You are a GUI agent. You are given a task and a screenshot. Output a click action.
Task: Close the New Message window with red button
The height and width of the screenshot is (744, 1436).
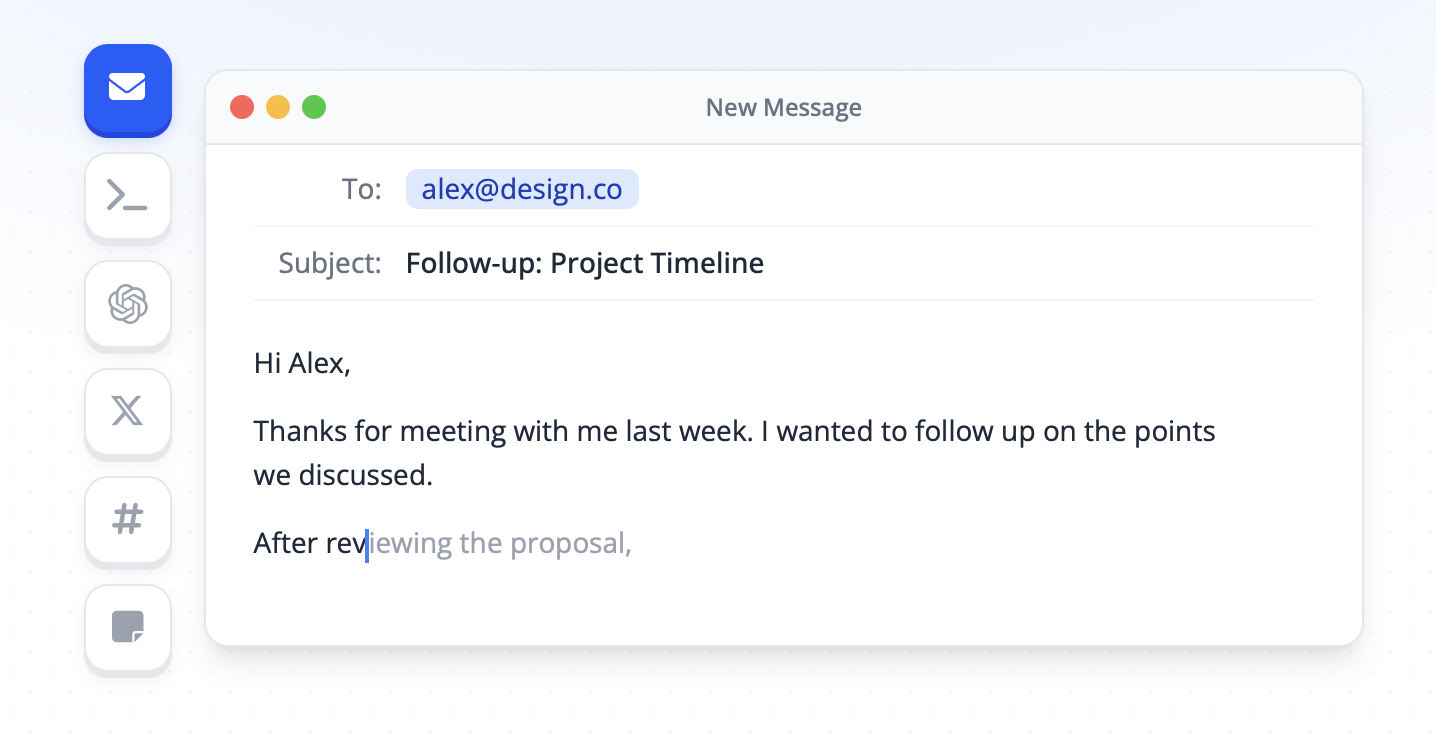pyautogui.click(x=242, y=107)
